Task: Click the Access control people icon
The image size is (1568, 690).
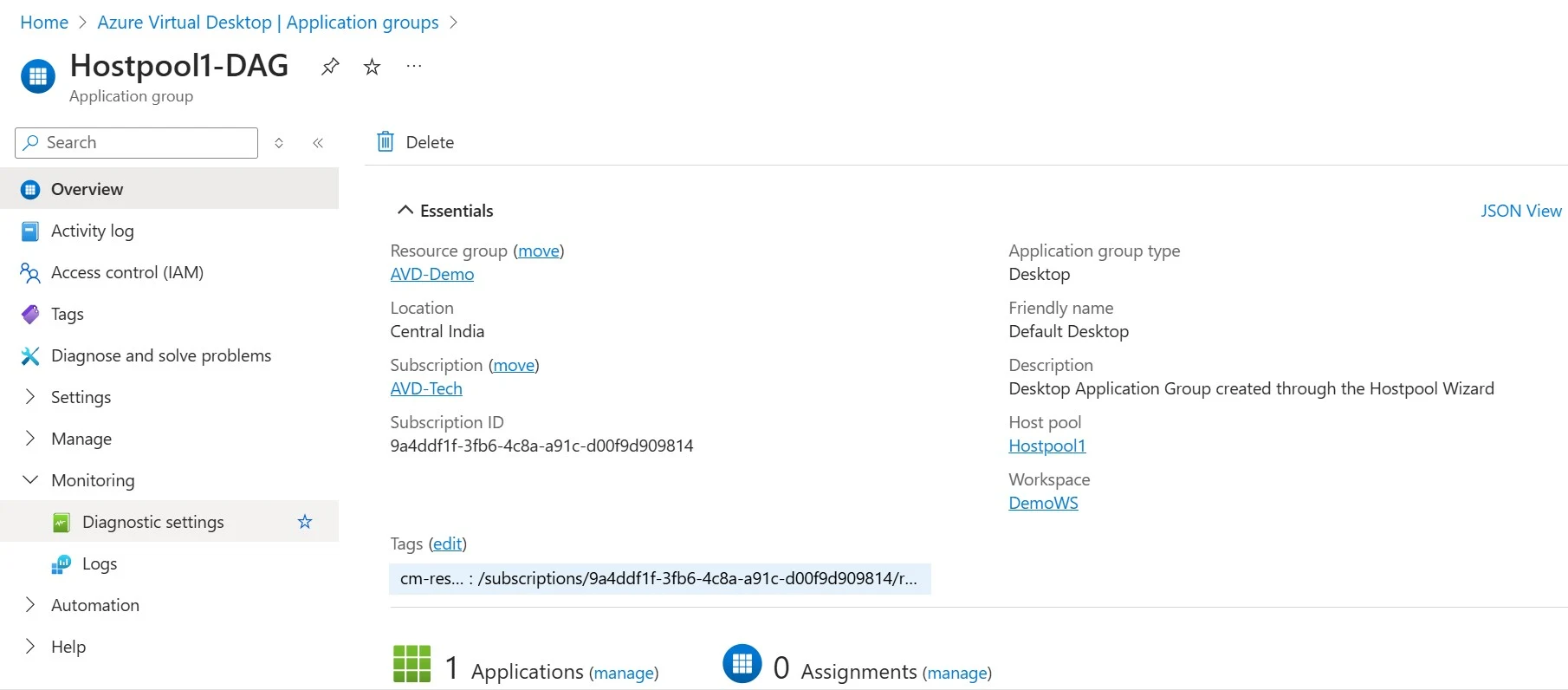Action: tap(30, 273)
